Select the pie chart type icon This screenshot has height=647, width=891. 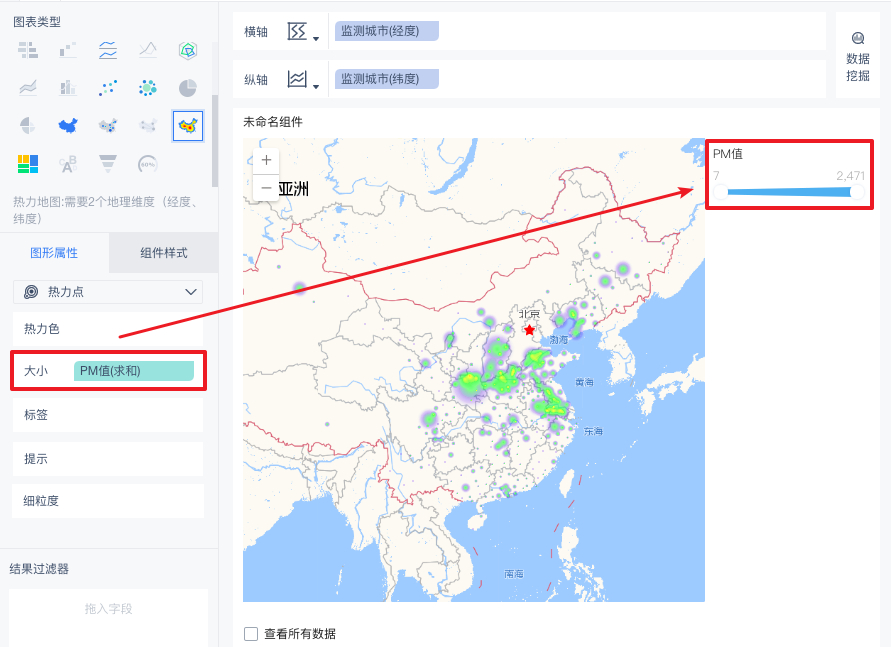pyautogui.click(x=188, y=88)
